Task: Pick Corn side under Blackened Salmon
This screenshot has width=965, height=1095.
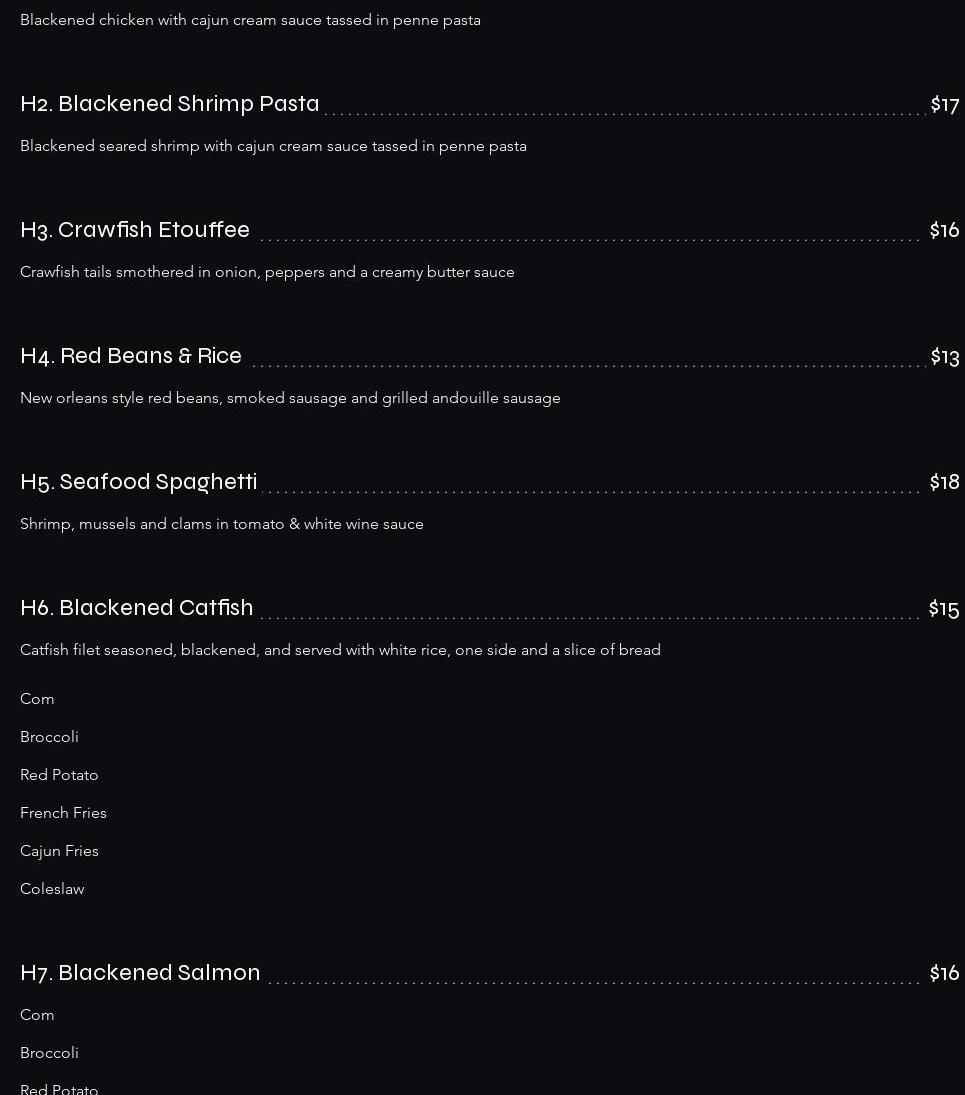Action: (x=37, y=1015)
